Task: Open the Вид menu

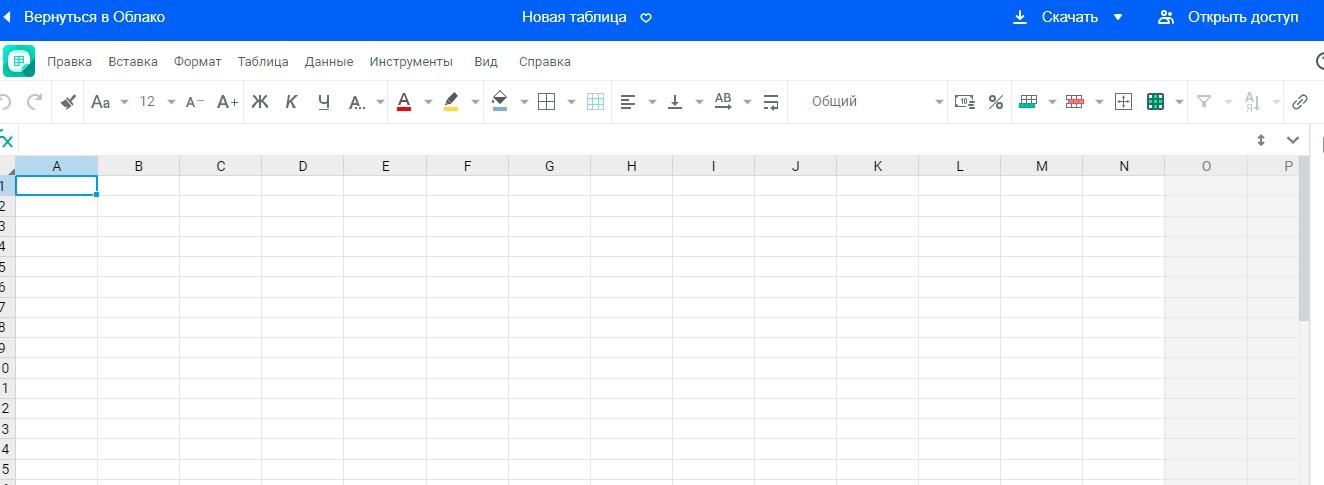Action: [x=486, y=62]
